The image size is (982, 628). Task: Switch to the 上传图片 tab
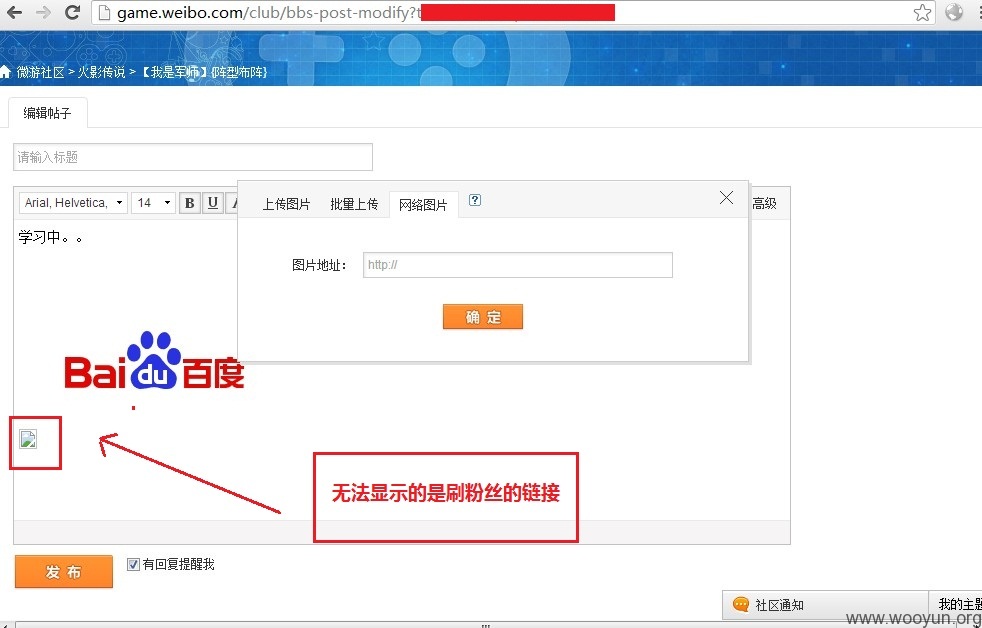pyautogui.click(x=286, y=204)
